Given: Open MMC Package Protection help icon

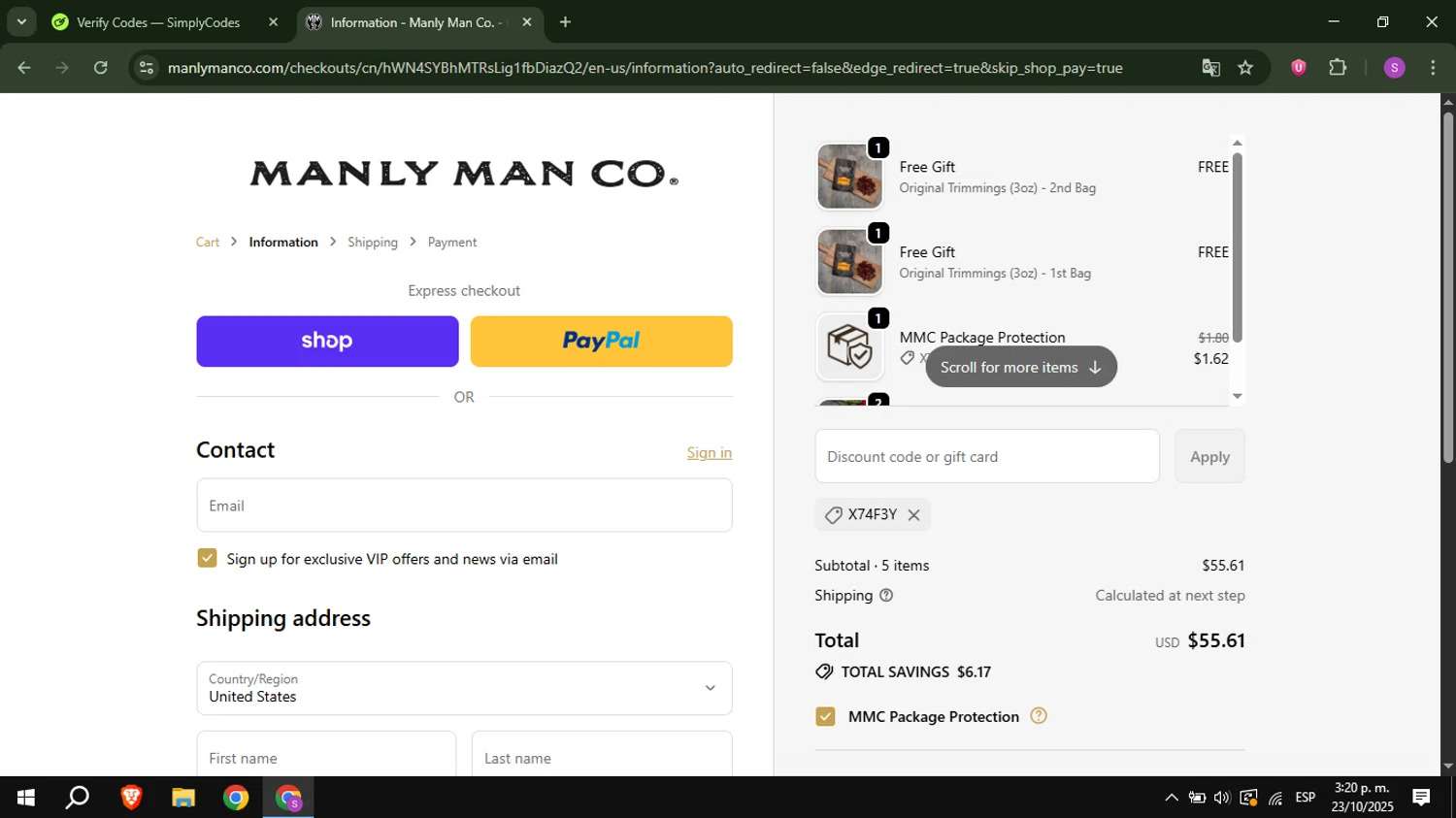Looking at the screenshot, I should (1039, 716).
